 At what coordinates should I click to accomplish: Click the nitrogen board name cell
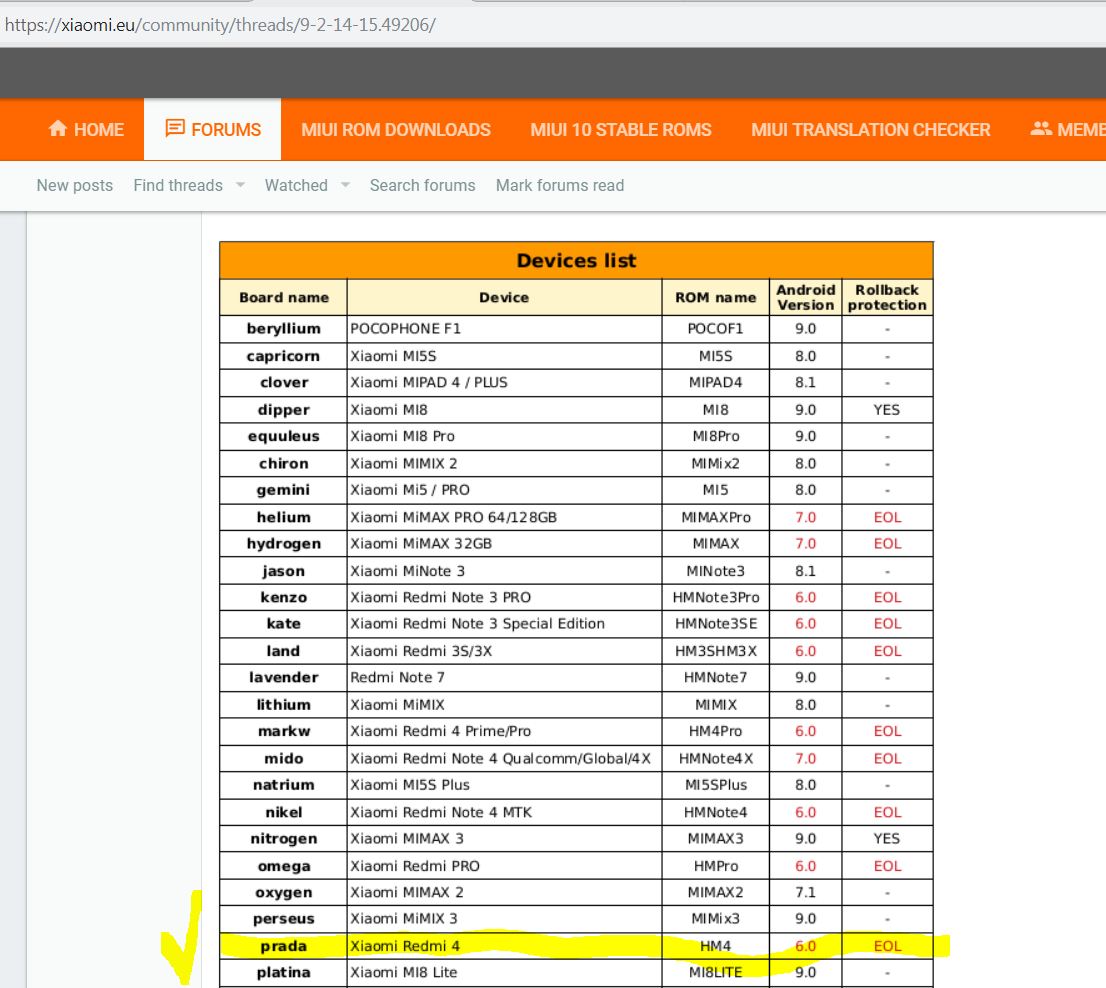[x=284, y=838]
